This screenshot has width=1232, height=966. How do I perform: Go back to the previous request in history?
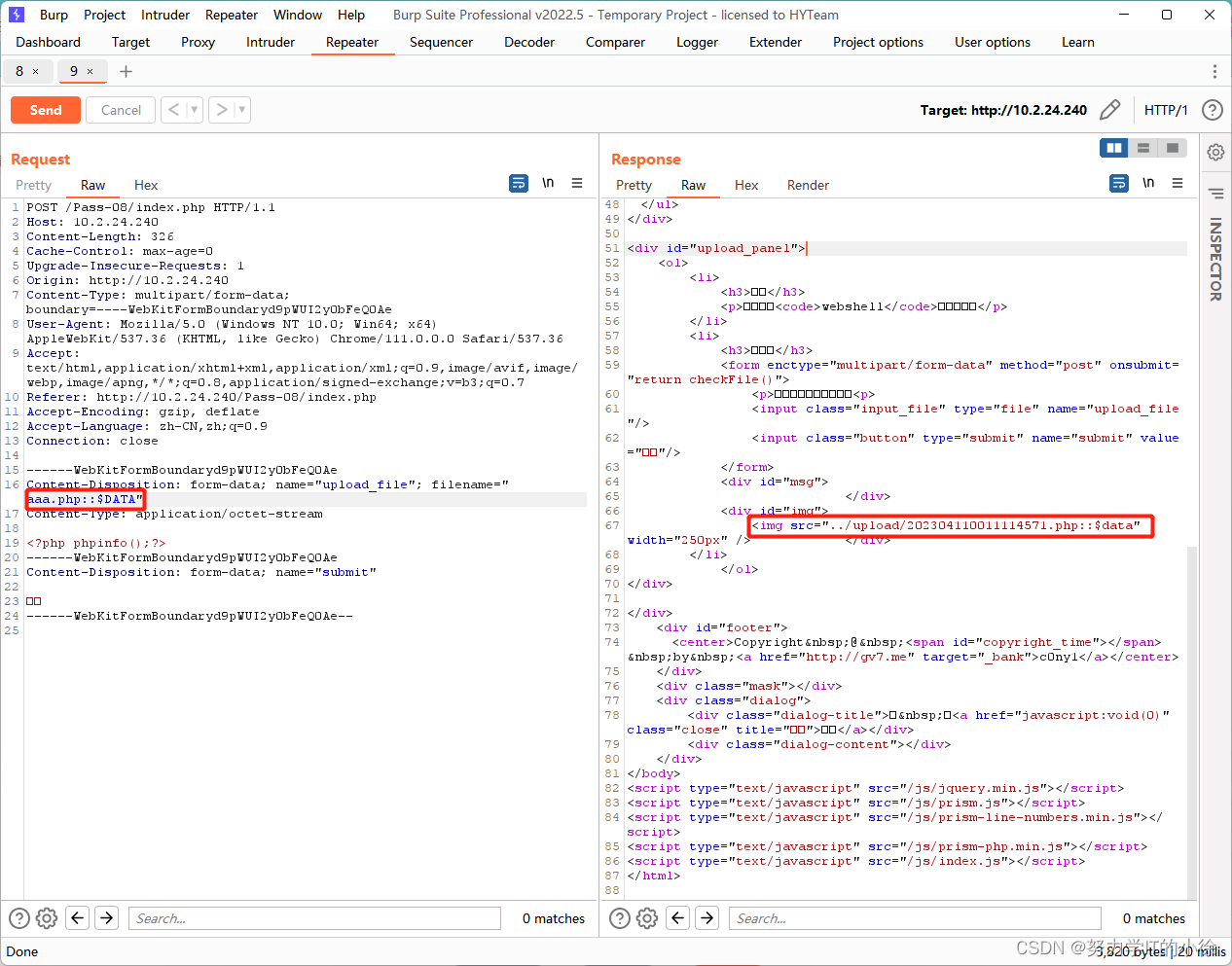pyautogui.click(x=173, y=110)
